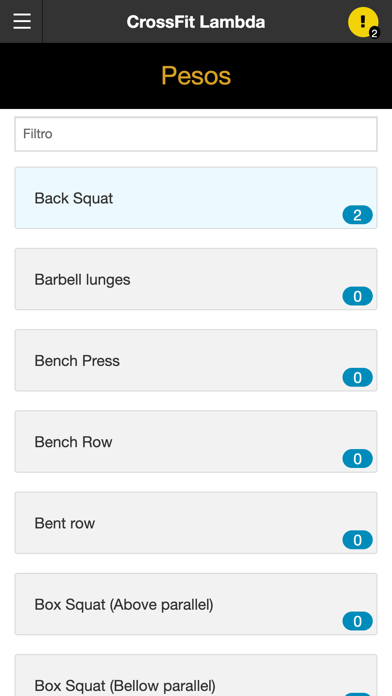This screenshot has height=696, width=392.
Task: Open Box Squat (Bellow parallel)
Action: click(196, 675)
